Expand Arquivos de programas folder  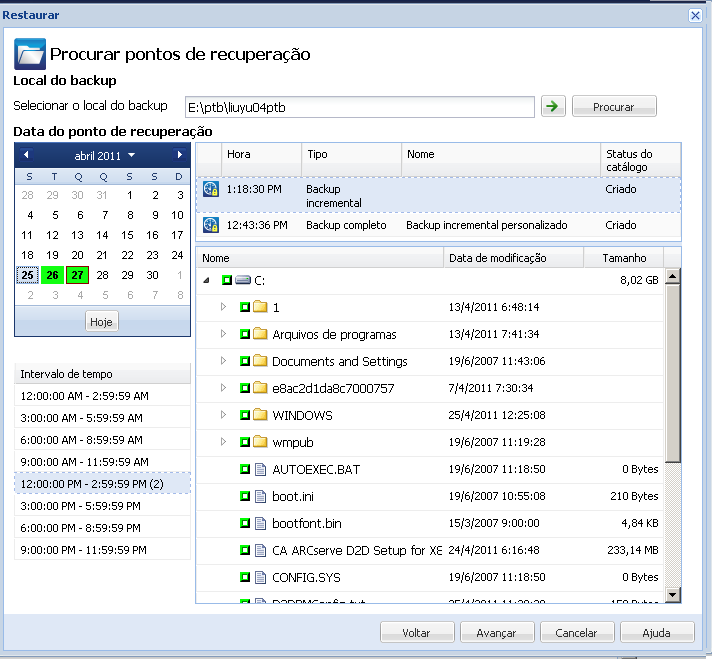(223, 334)
